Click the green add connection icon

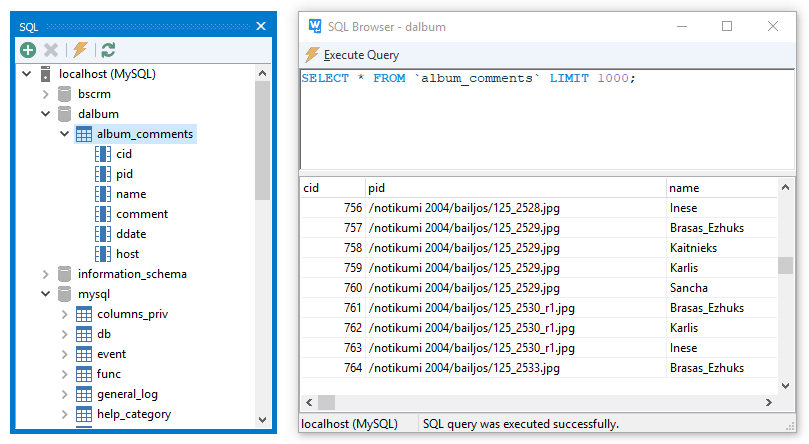point(28,50)
